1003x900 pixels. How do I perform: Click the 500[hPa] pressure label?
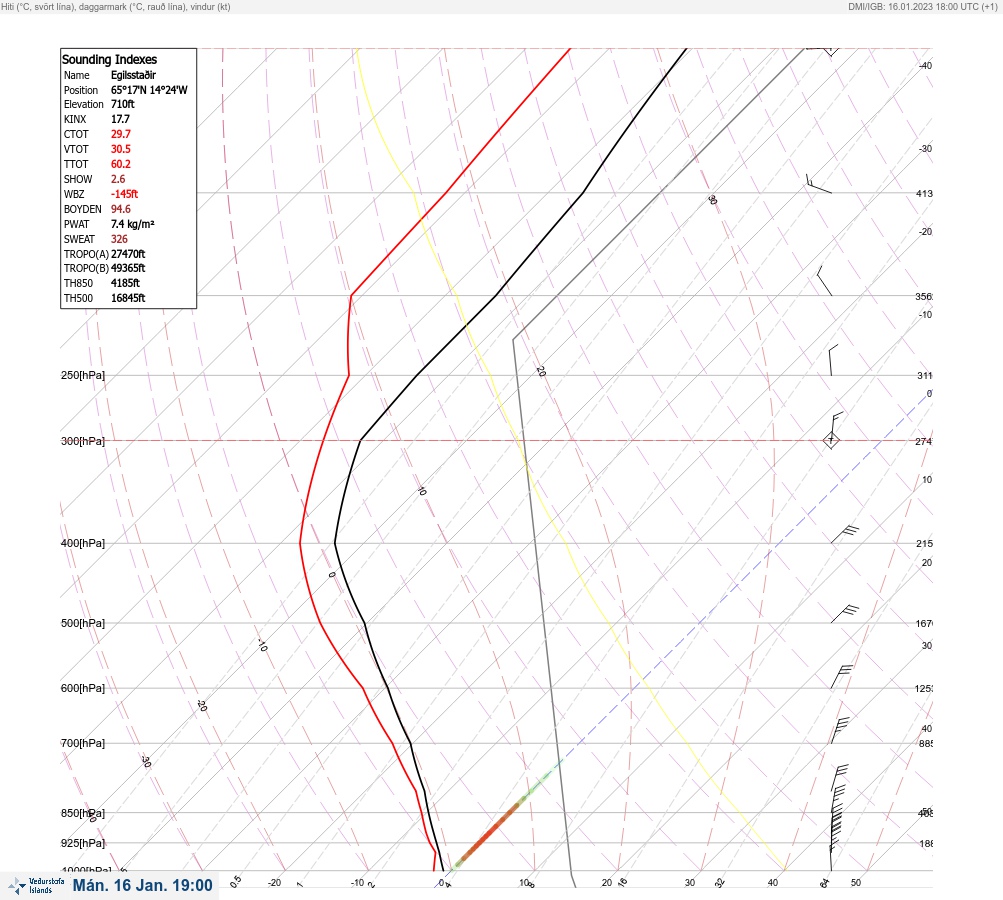(83, 623)
